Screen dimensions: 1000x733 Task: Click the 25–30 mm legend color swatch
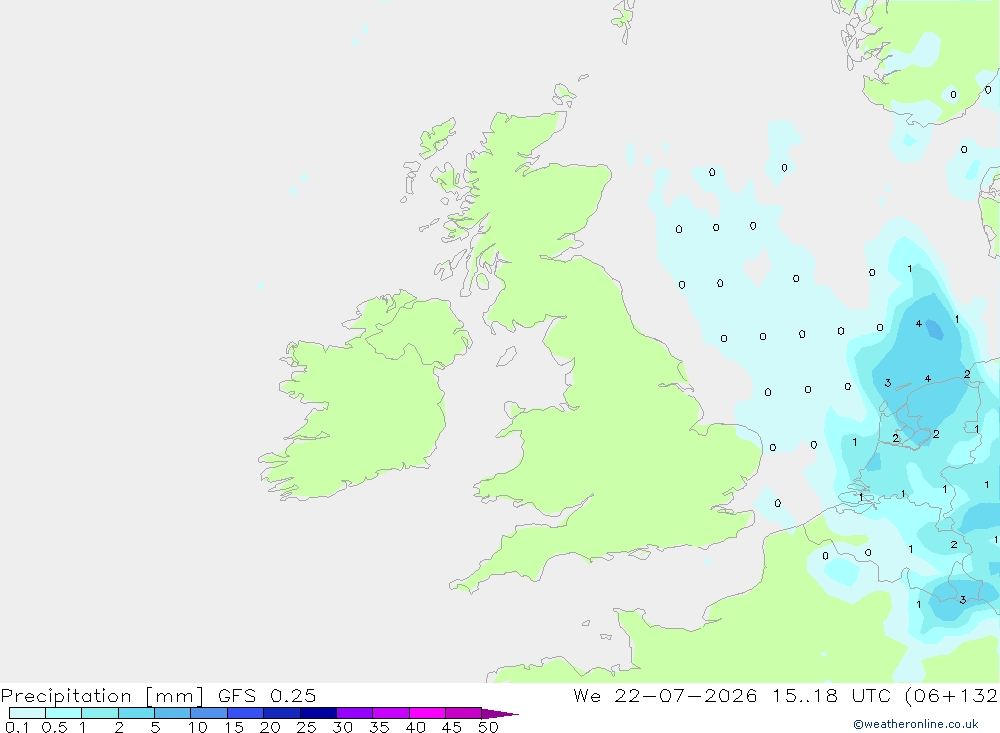click(x=318, y=713)
